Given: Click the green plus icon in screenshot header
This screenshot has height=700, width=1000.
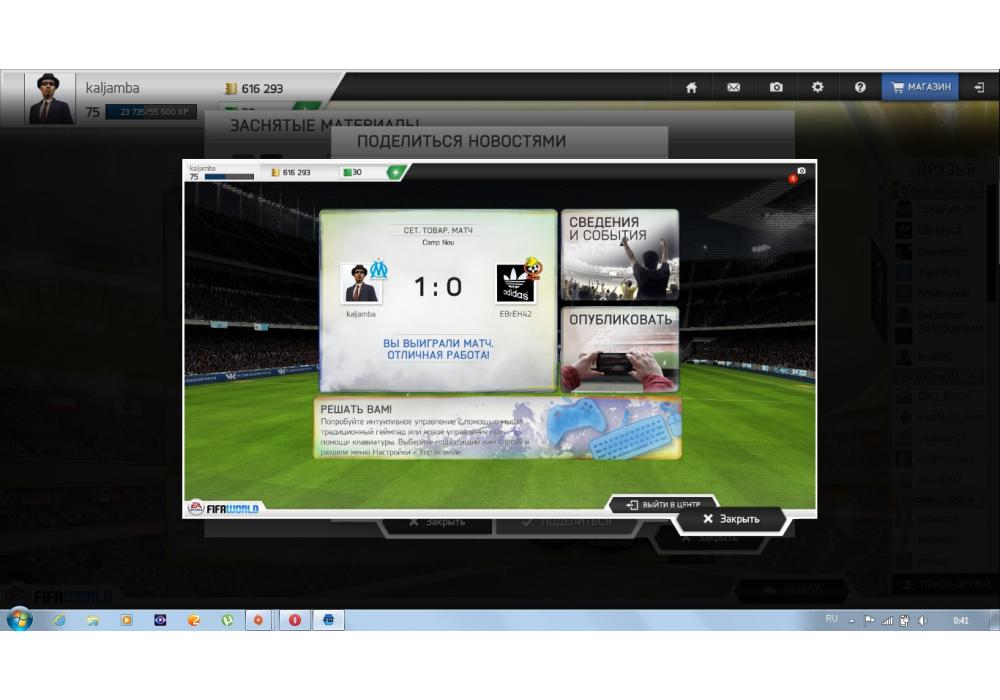Looking at the screenshot, I should coord(395,172).
